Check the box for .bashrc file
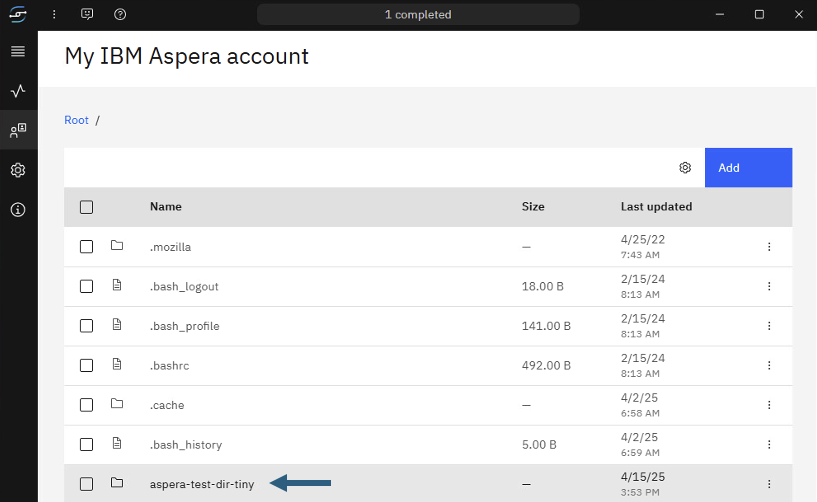Image resolution: width=817 pixels, height=502 pixels. (x=86, y=365)
